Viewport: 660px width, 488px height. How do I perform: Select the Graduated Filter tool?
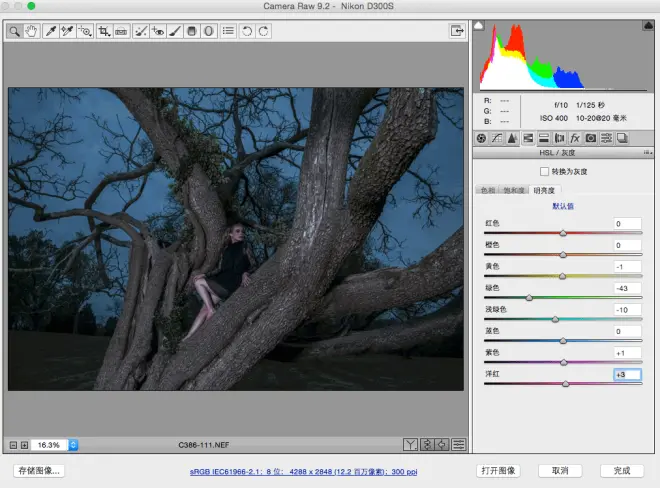(192, 31)
